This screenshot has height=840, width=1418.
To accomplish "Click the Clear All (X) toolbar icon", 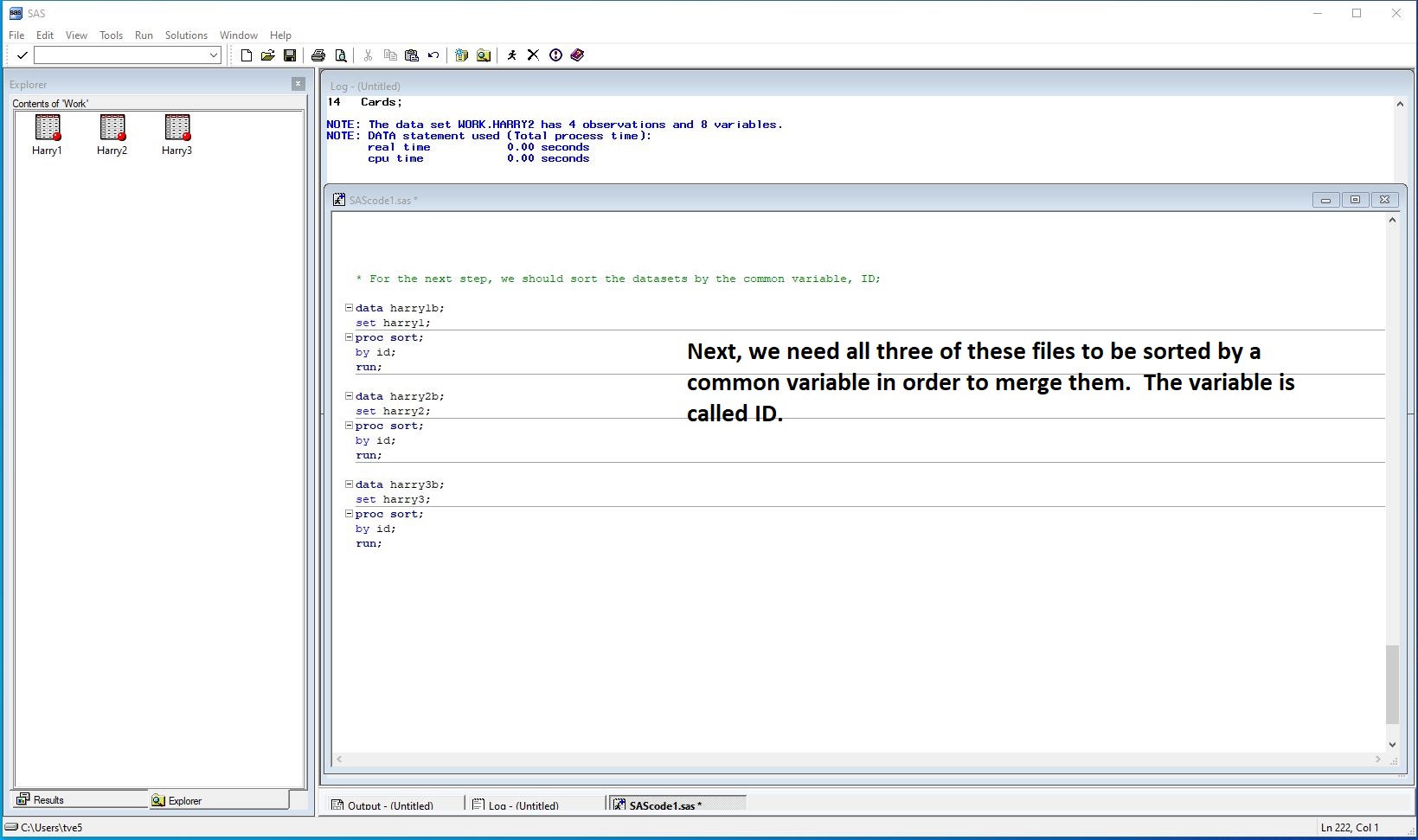I will [x=533, y=55].
